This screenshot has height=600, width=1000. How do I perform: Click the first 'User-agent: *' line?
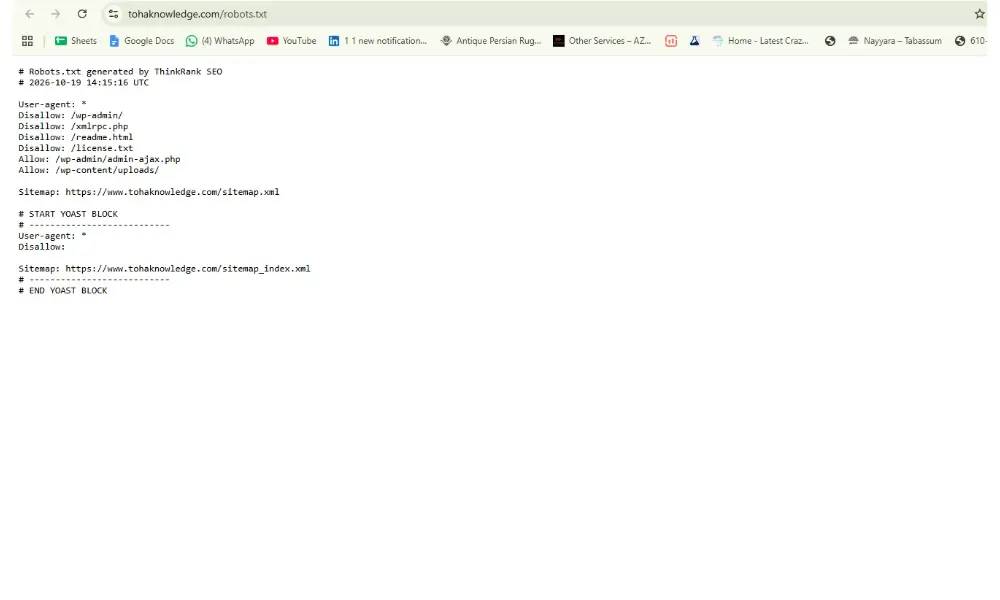(52, 104)
